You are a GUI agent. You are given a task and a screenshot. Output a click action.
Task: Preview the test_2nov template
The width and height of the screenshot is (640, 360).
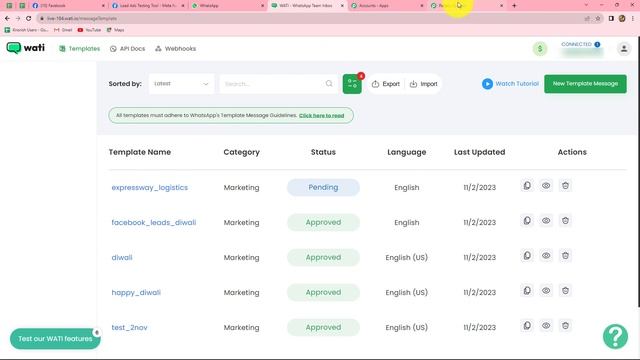pos(546,326)
